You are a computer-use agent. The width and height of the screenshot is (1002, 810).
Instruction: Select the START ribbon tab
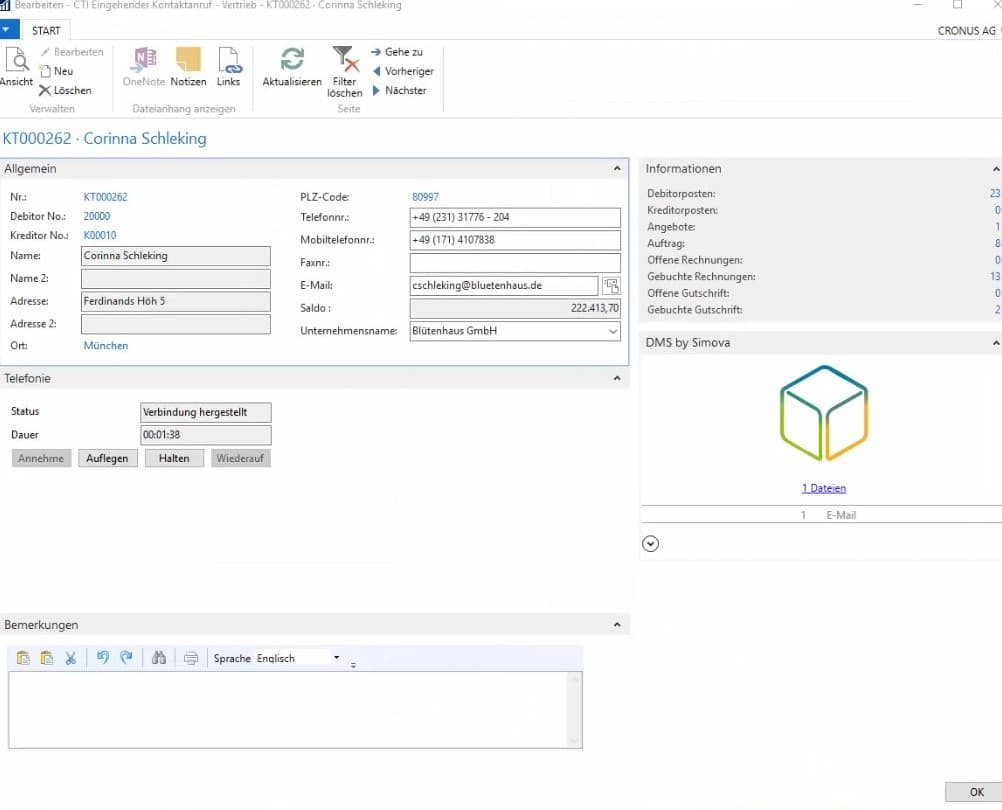(x=46, y=31)
